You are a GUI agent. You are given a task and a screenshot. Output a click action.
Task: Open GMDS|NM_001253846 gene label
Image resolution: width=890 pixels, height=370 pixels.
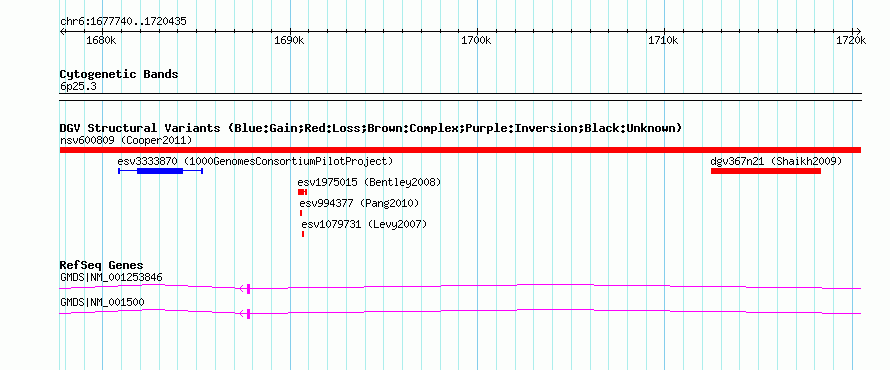111,278
